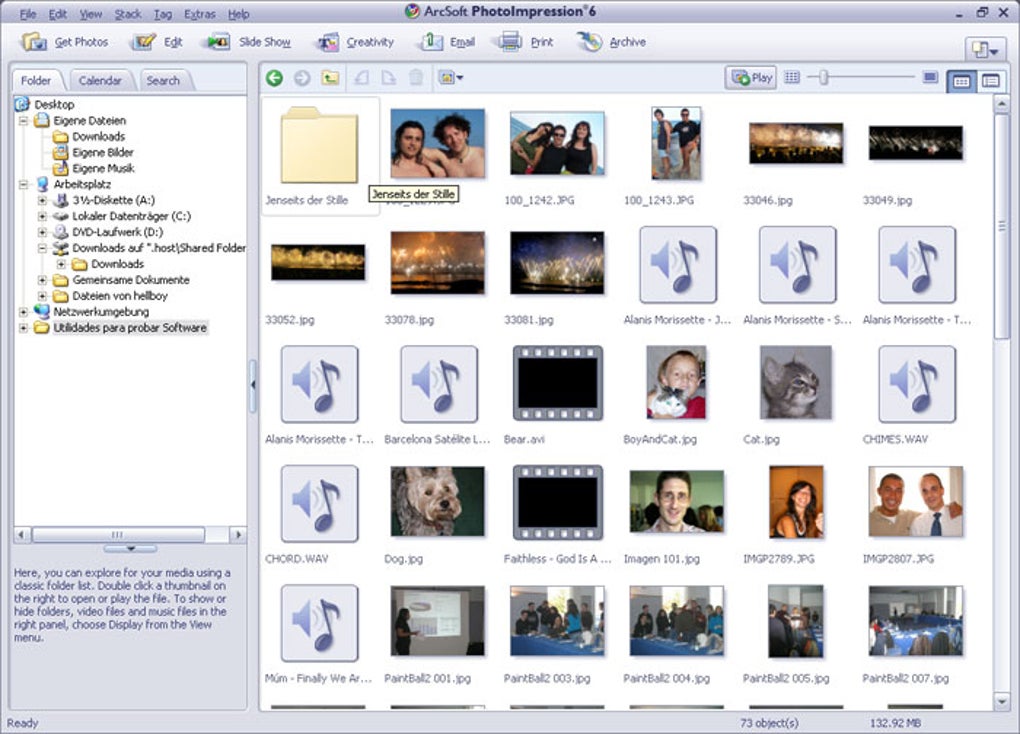The height and width of the screenshot is (734, 1020).
Task: Click the Email toolbar icon
Action: pos(447,42)
